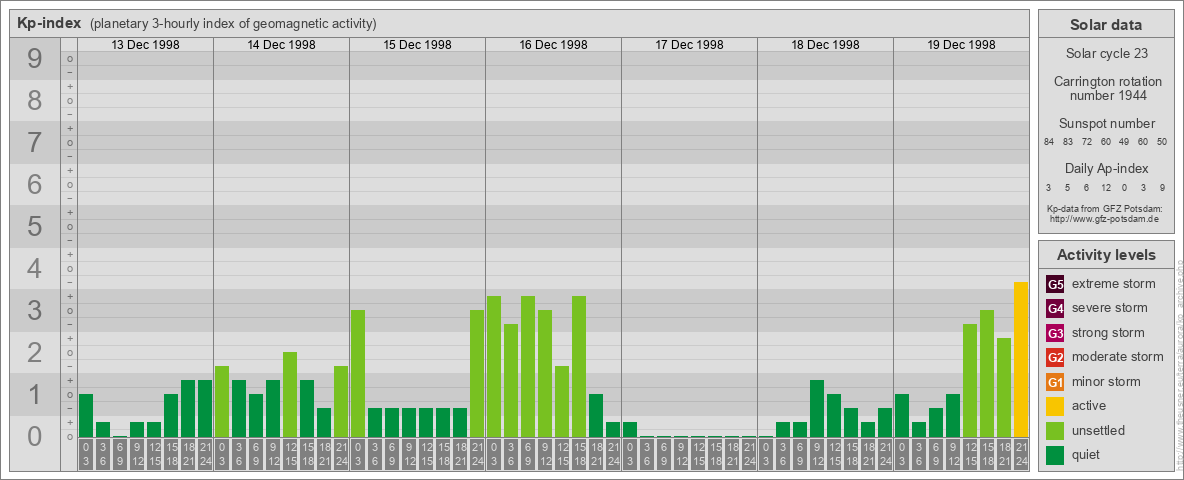Select the 13 Dec 1998 date header
Viewport: 1184px width, 480px height.
[x=146, y=45]
